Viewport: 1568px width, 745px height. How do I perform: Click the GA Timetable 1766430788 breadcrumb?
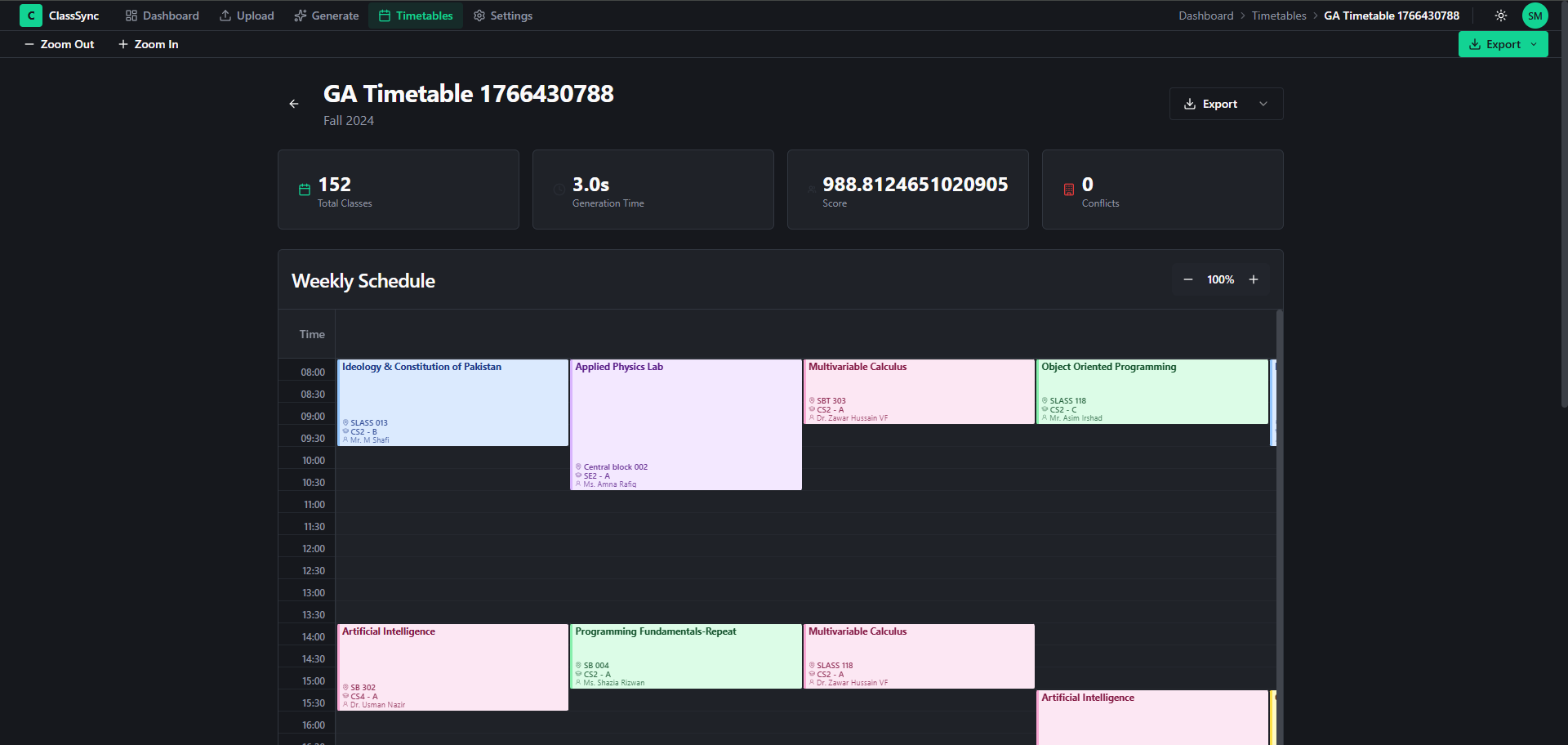(x=1392, y=16)
